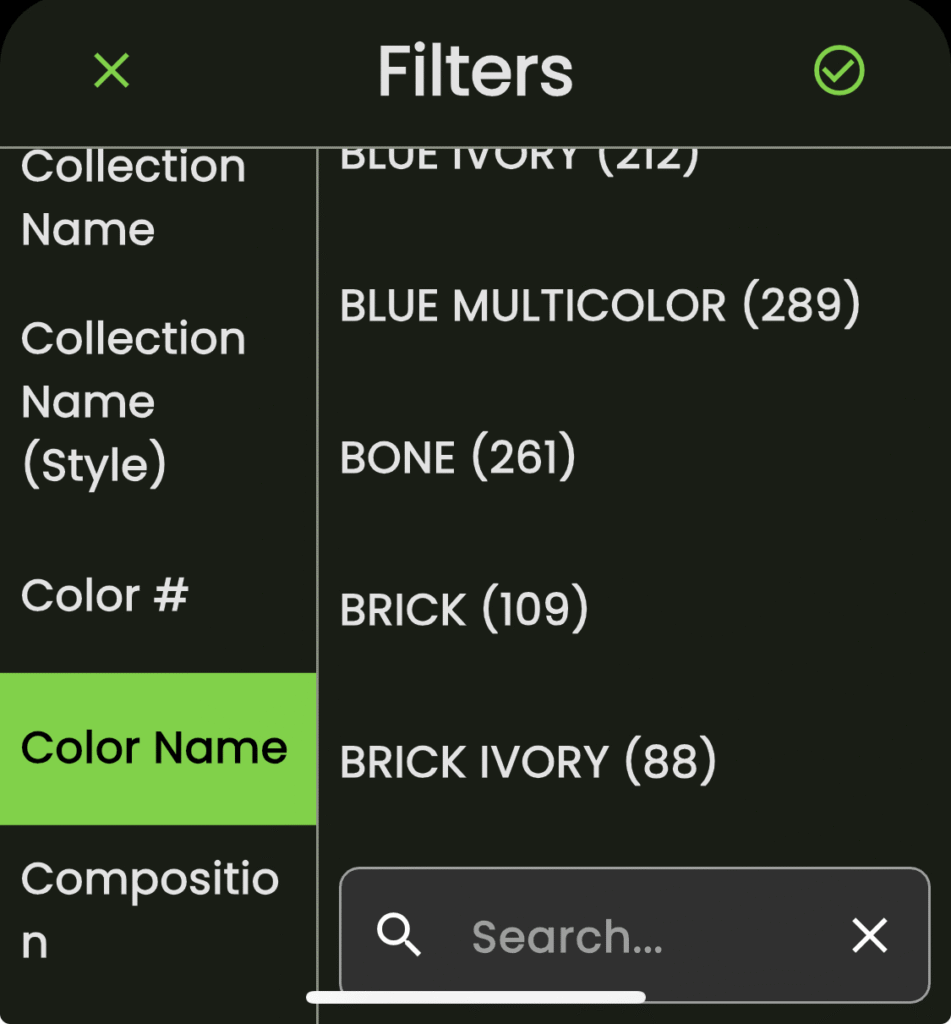Clear the search box with the white X
951x1024 pixels.
(x=869, y=936)
